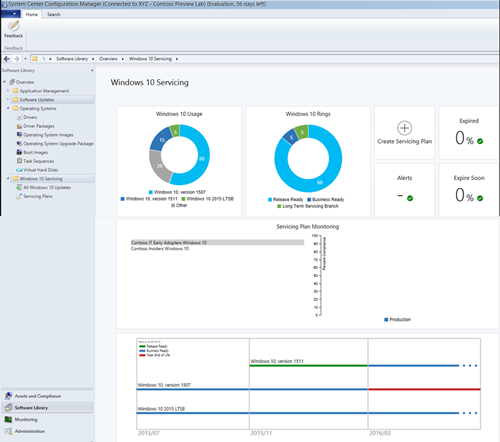Expand dropdown arrow after Overview breadcrumb
The width and height of the screenshot is (500, 442).
[122, 59]
